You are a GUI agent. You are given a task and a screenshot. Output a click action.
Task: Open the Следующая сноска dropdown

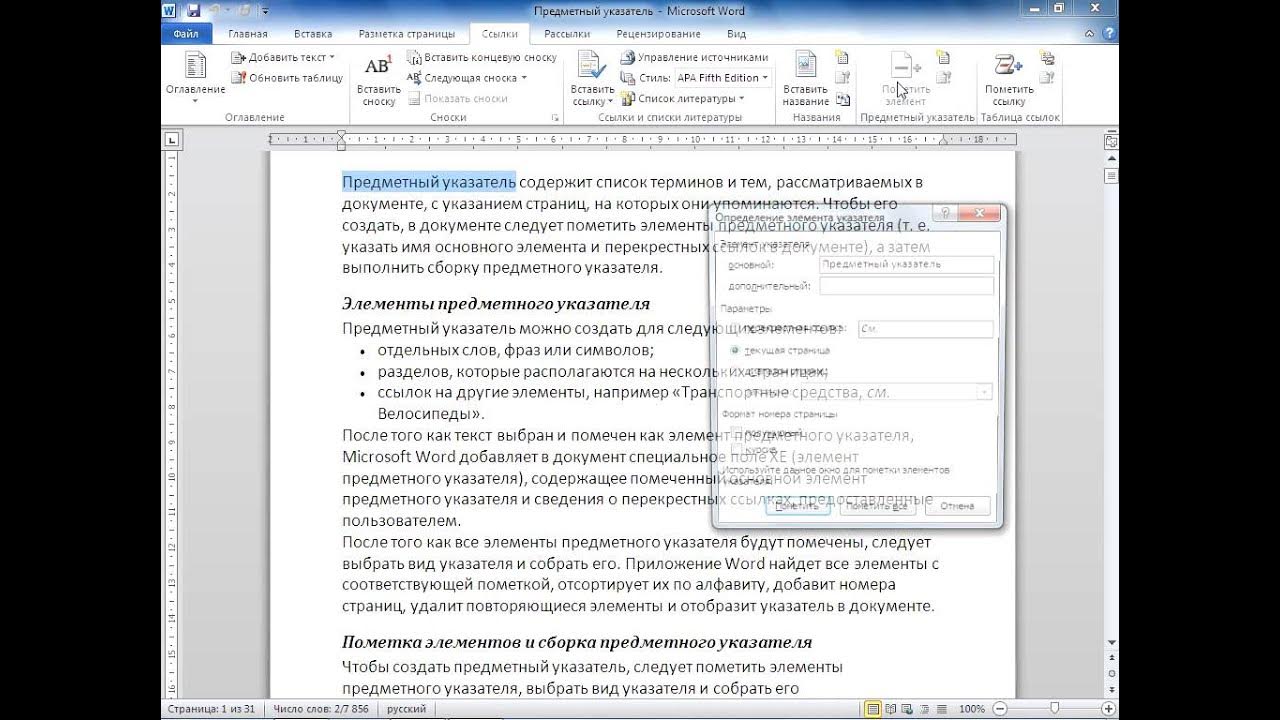(x=467, y=78)
